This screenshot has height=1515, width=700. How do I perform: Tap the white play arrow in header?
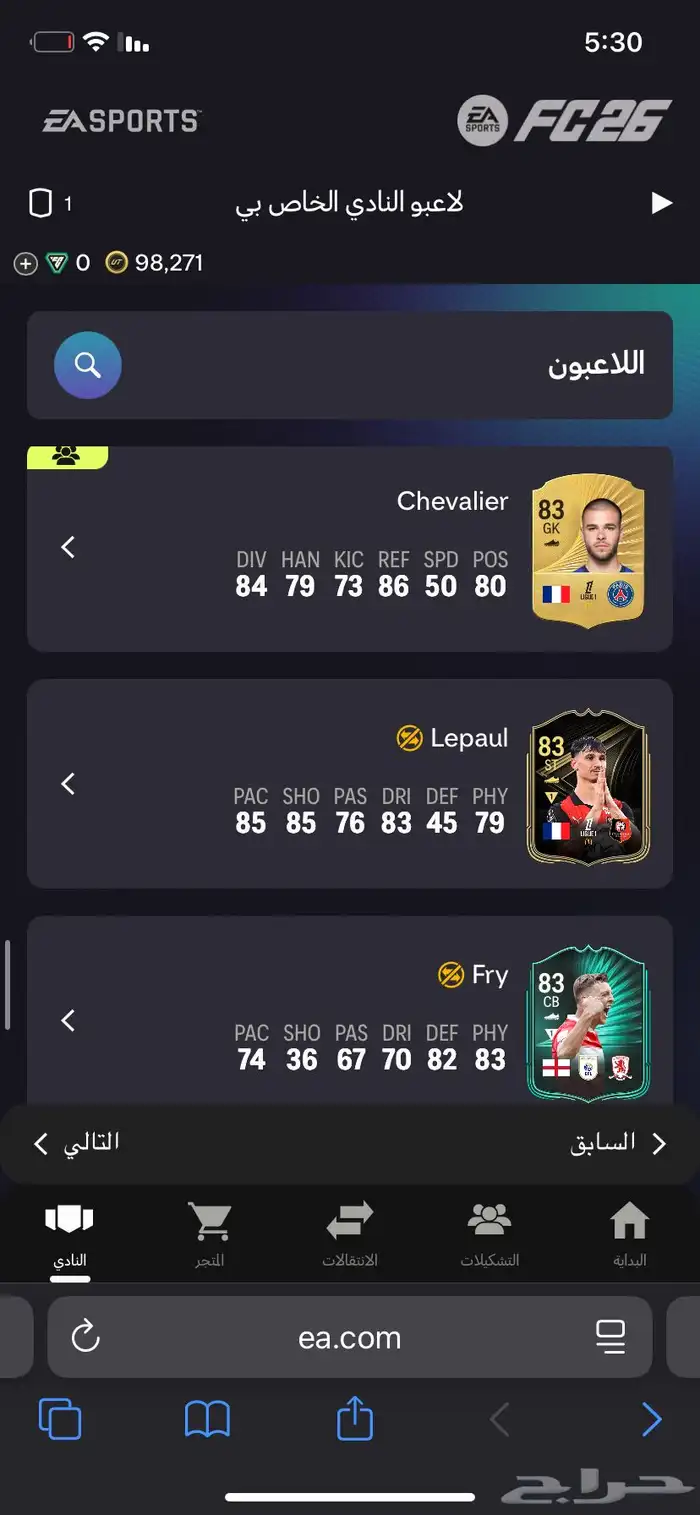click(x=661, y=203)
